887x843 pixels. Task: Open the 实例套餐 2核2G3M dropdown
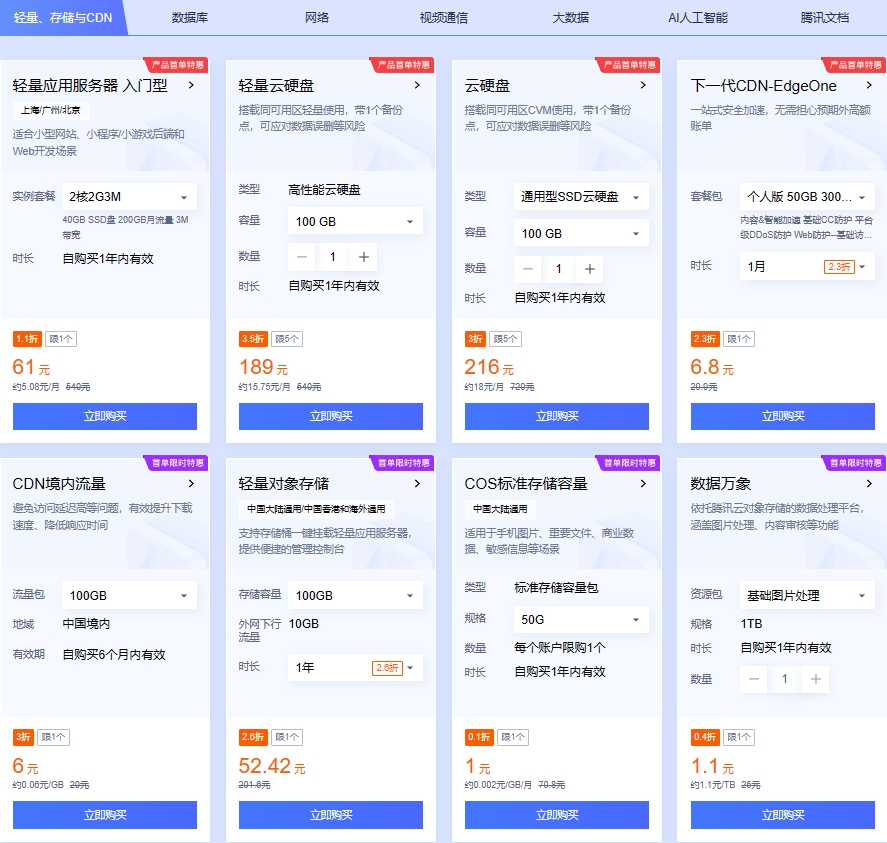tap(128, 196)
